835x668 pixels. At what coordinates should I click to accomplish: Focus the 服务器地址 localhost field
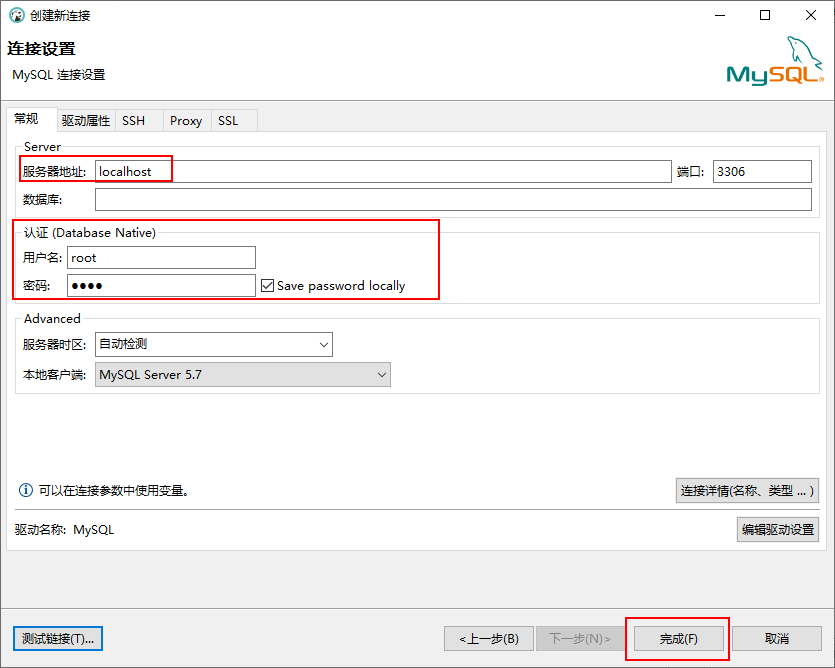pyautogui.click(x=383, y=172)
